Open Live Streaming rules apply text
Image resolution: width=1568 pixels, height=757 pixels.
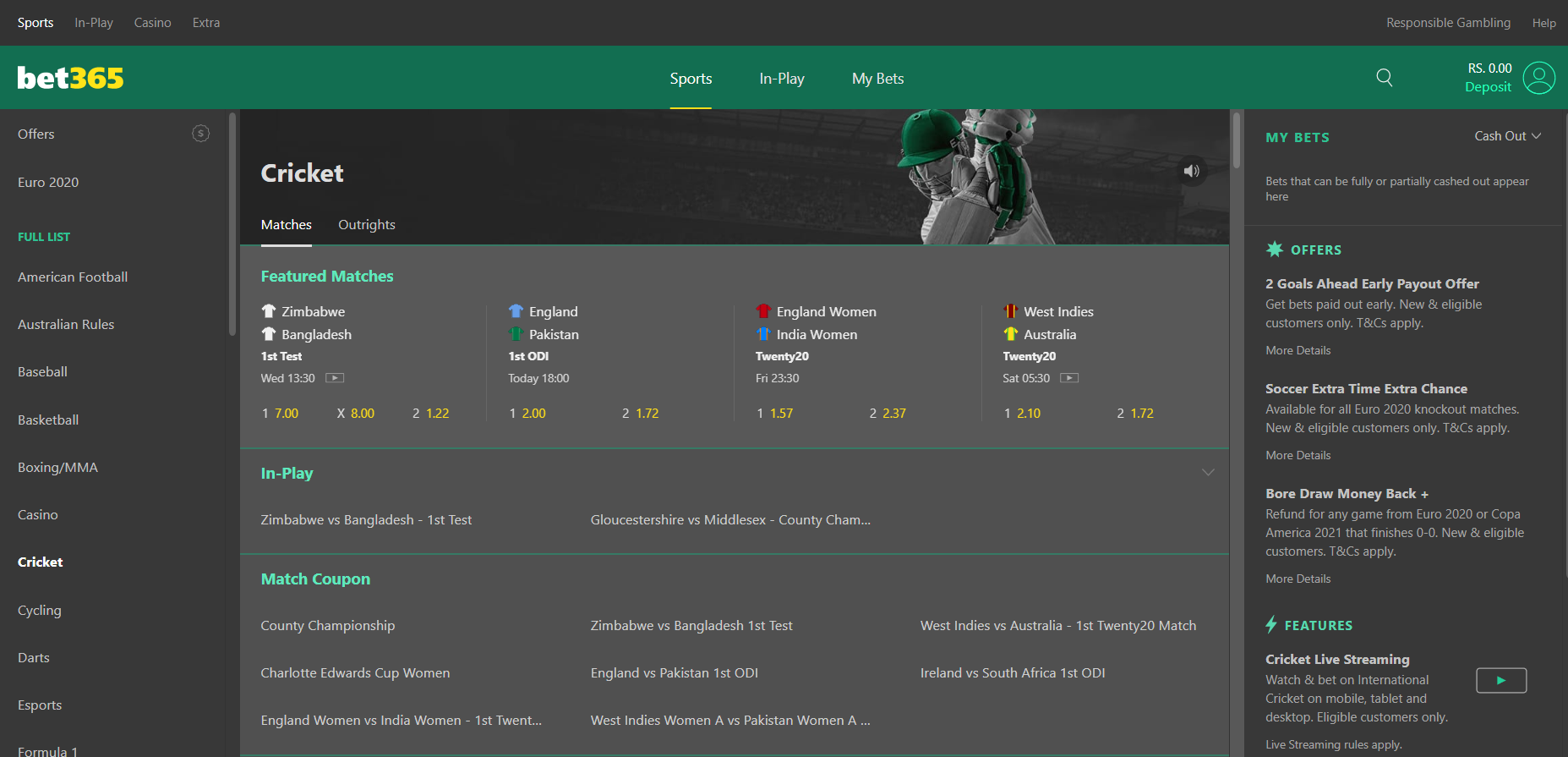click(x=1334, y=745)
